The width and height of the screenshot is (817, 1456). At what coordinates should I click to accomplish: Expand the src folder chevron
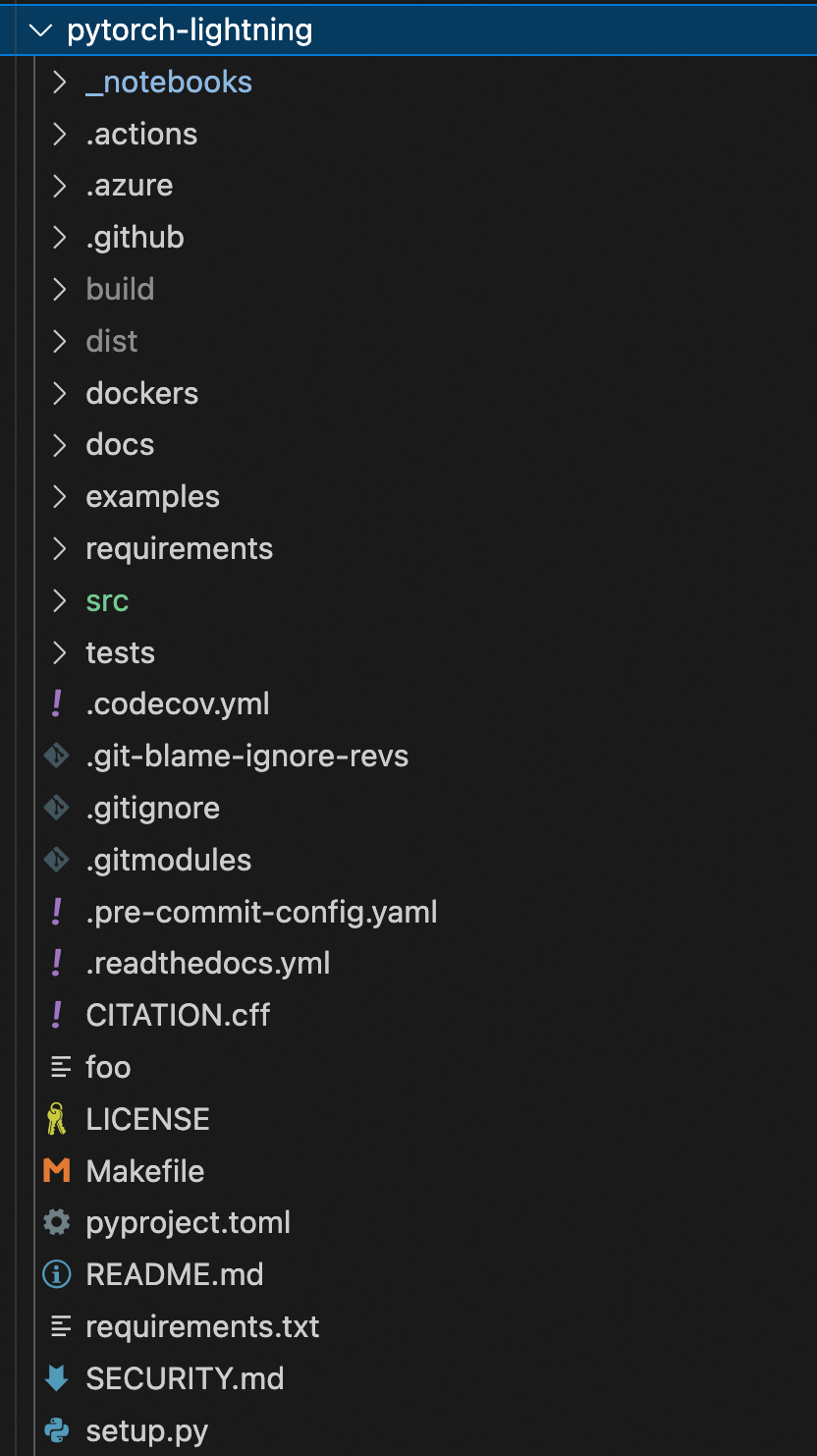[60, 600]
